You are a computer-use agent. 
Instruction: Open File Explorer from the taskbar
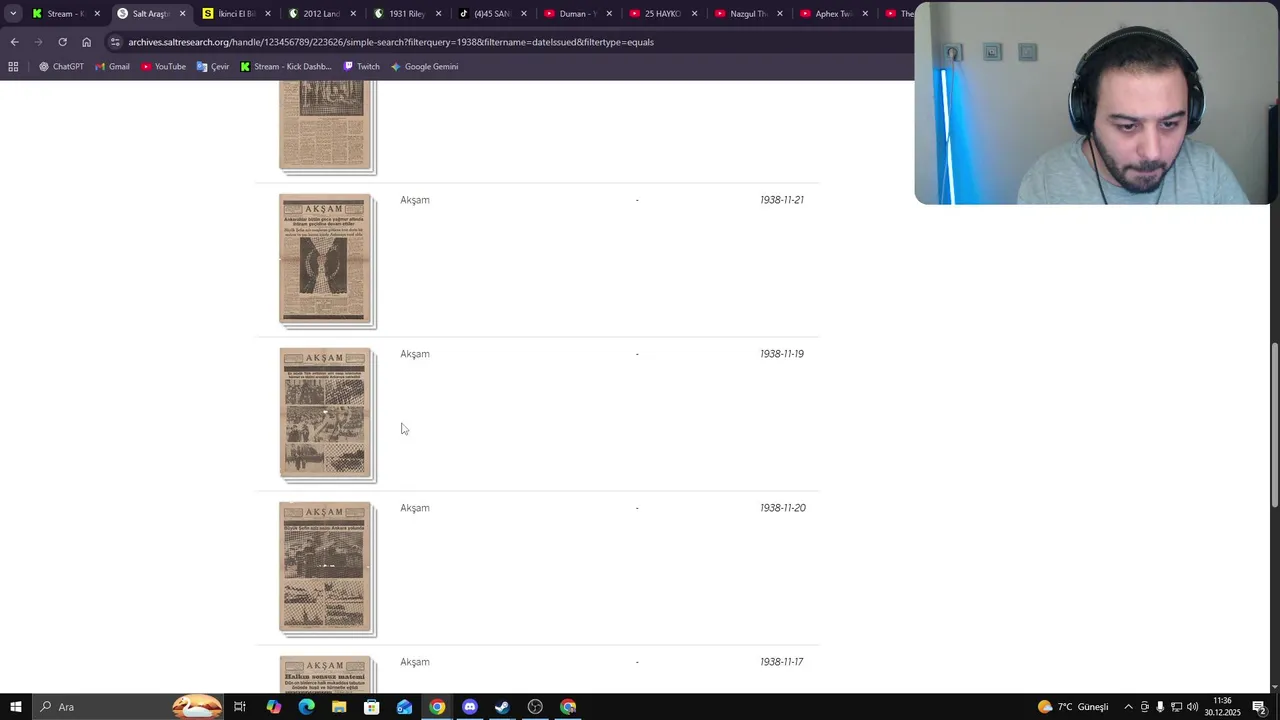click(339, 707)
